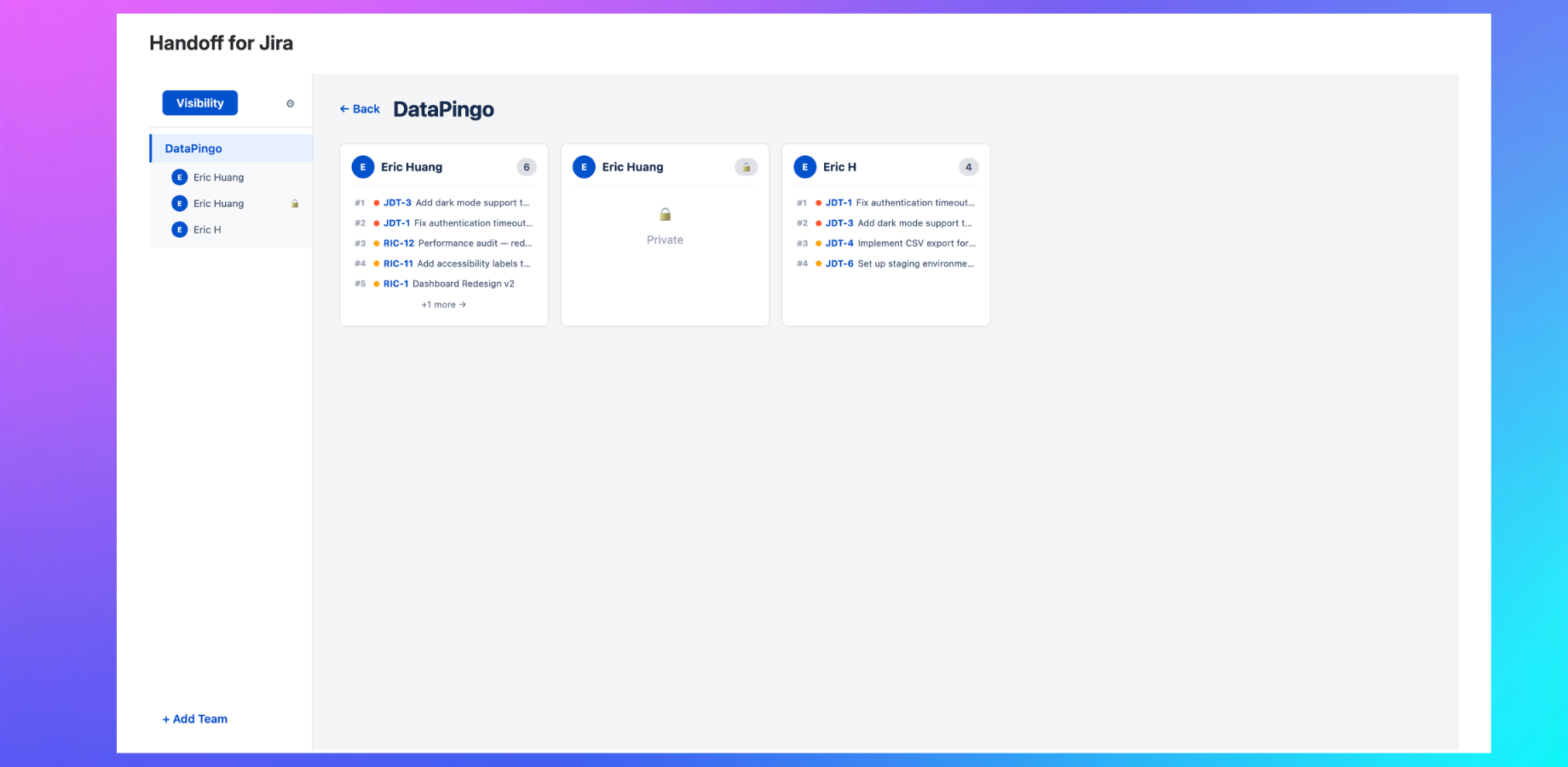
Task: Open the RIC-1 Dashboard Redesign v2 issue
Action: coord(443,284)
